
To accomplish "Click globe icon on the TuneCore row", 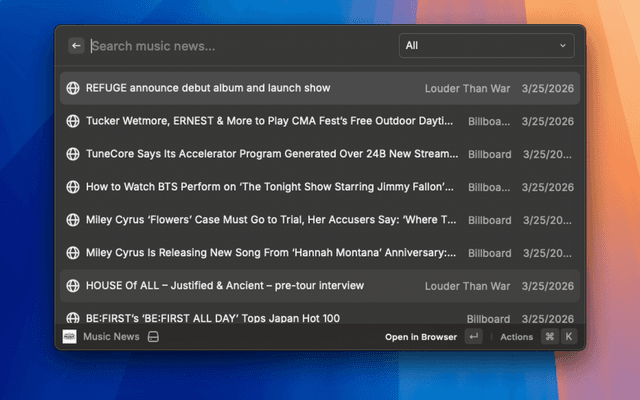I will [72, 154].
